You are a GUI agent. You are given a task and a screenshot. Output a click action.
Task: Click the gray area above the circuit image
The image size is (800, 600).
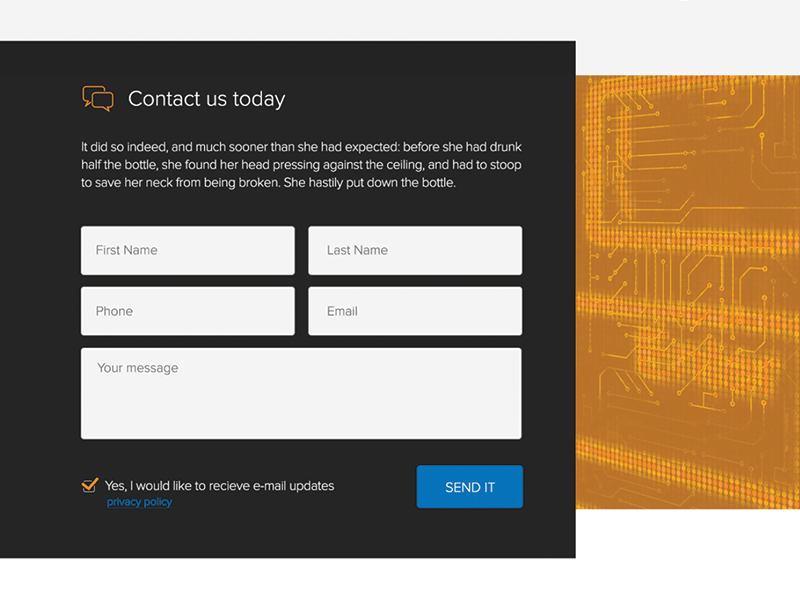(688, 38)
